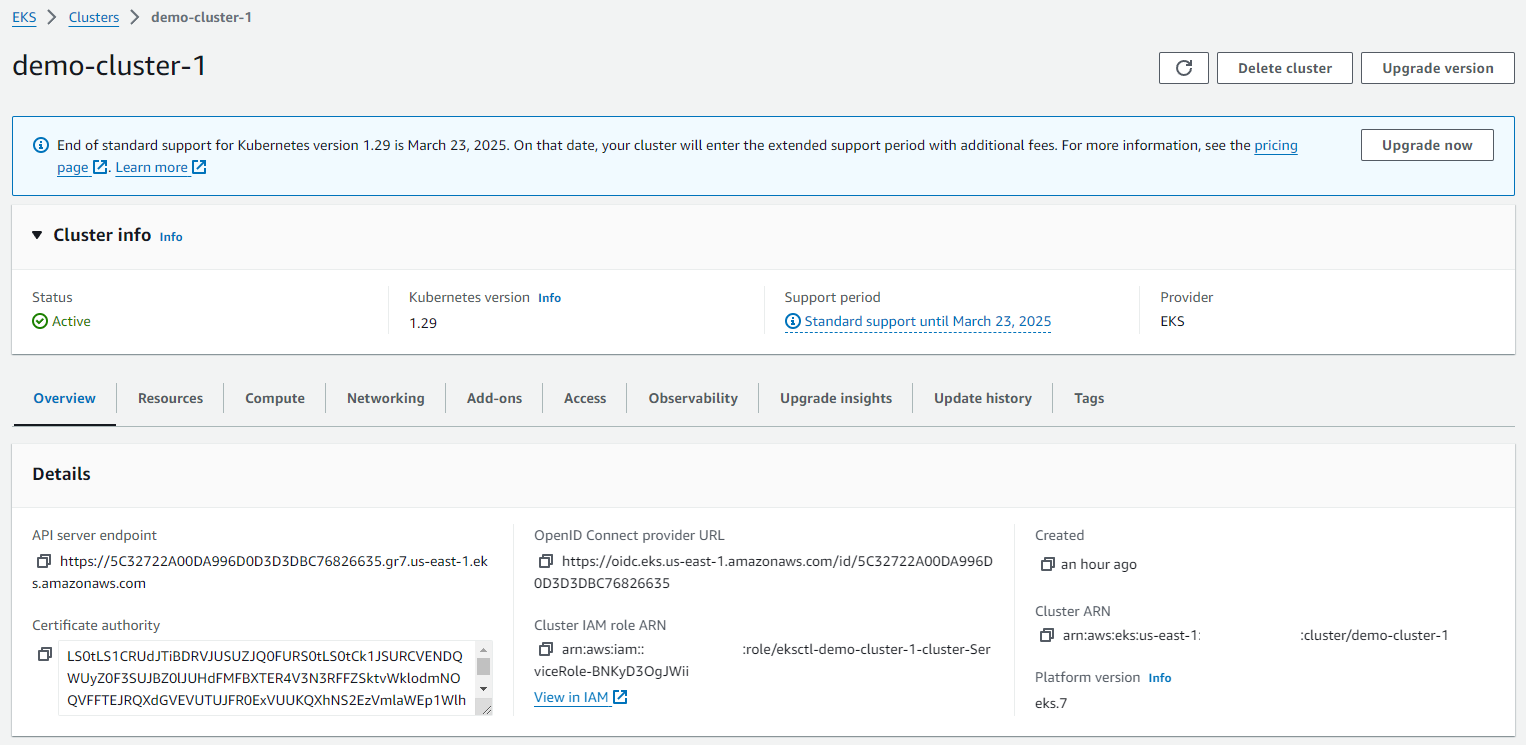Open Info link beside Cluster info
This screenshot has width=1526, height=745.
171,237
